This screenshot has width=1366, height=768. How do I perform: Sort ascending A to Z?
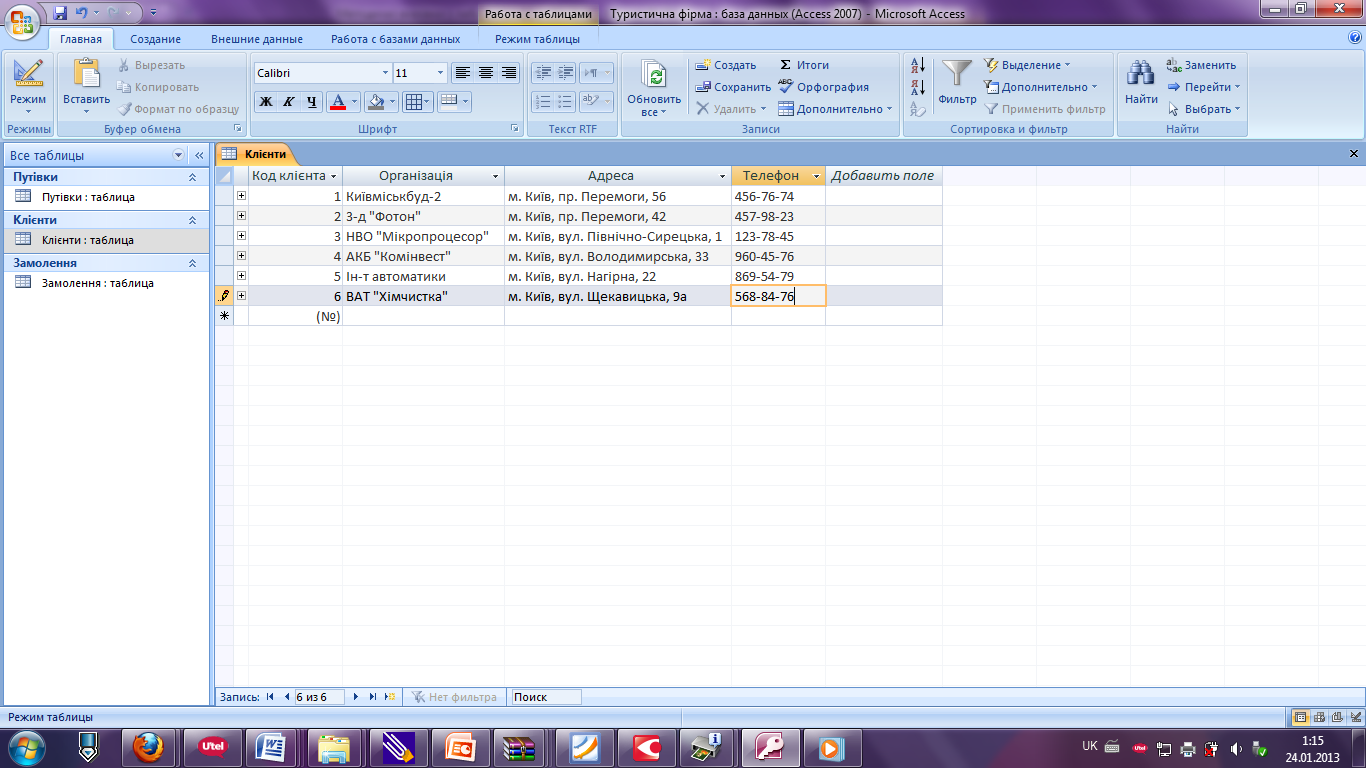click(x=918, y=66)
